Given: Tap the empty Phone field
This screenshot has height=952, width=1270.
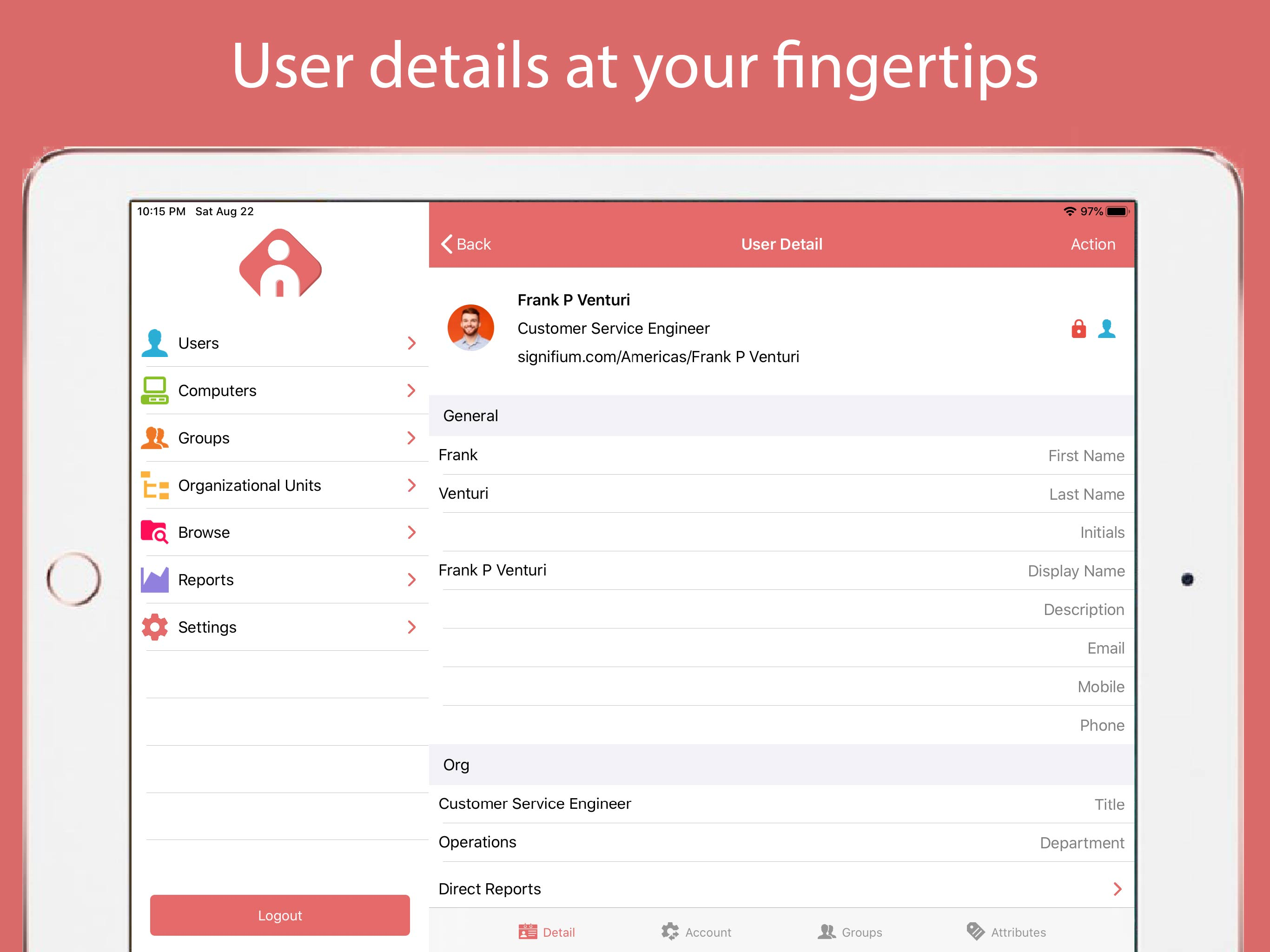Looking at the screenshot, I should click(781, 725).
